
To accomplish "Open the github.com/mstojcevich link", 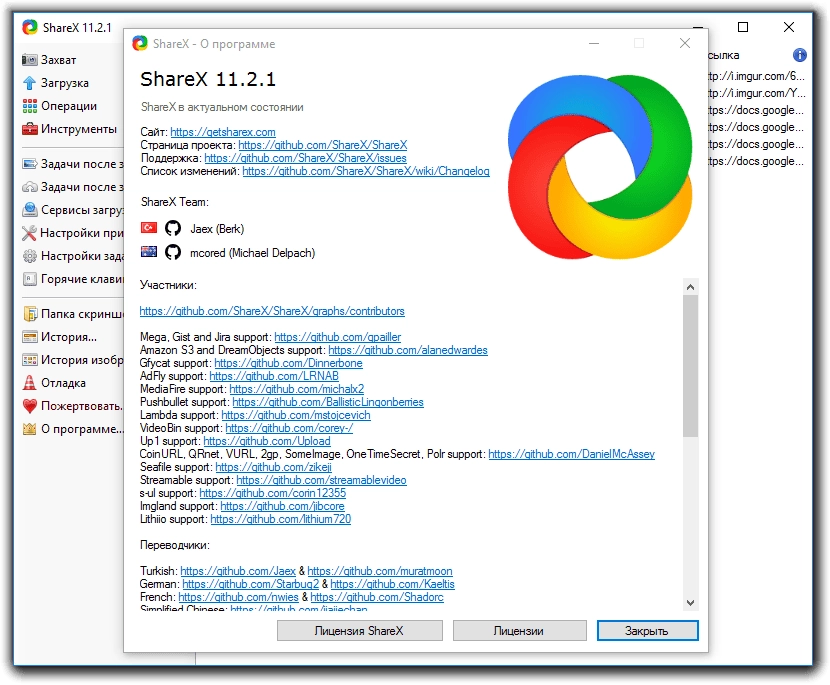I will click(296, 415).
